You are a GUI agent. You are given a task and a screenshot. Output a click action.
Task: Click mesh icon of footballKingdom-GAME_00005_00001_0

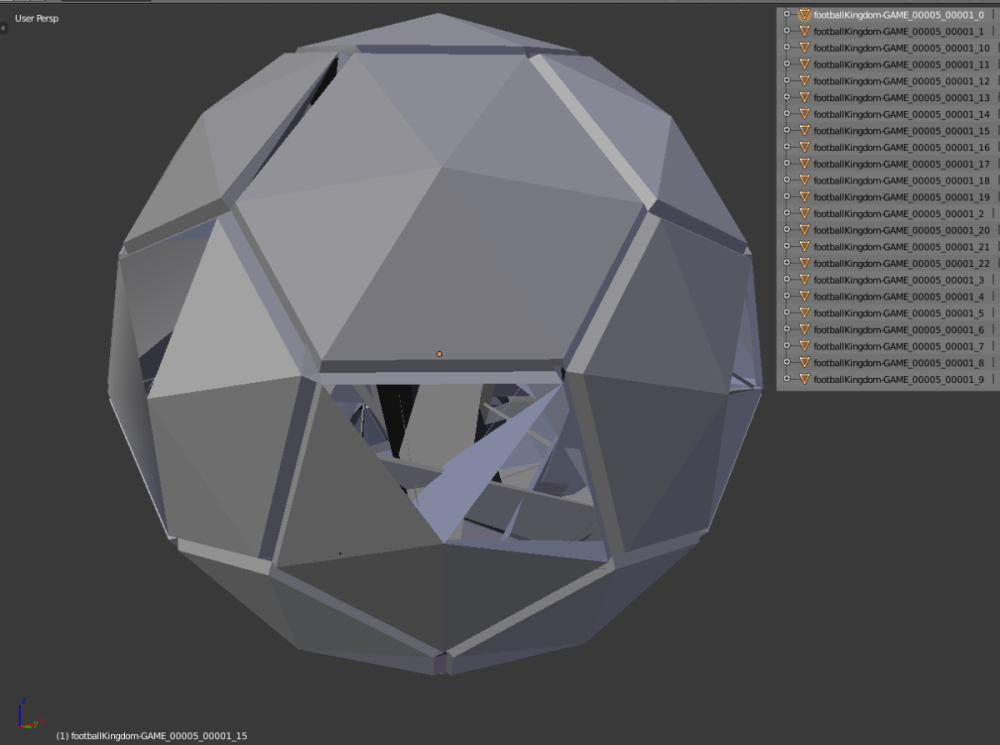click(804, 15)
